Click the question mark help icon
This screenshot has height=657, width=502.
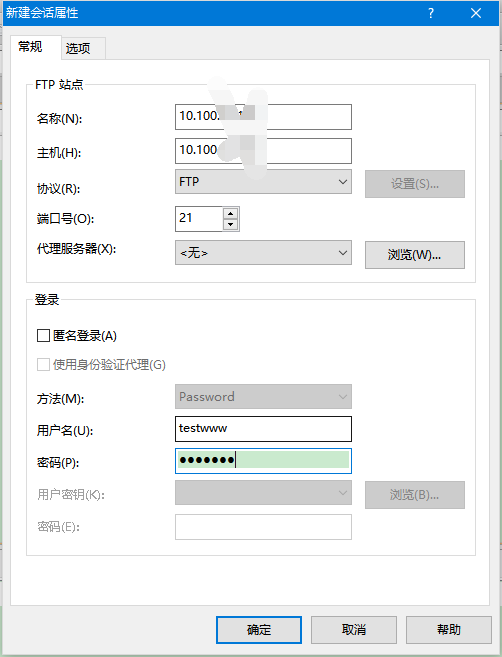pos(431,13)
